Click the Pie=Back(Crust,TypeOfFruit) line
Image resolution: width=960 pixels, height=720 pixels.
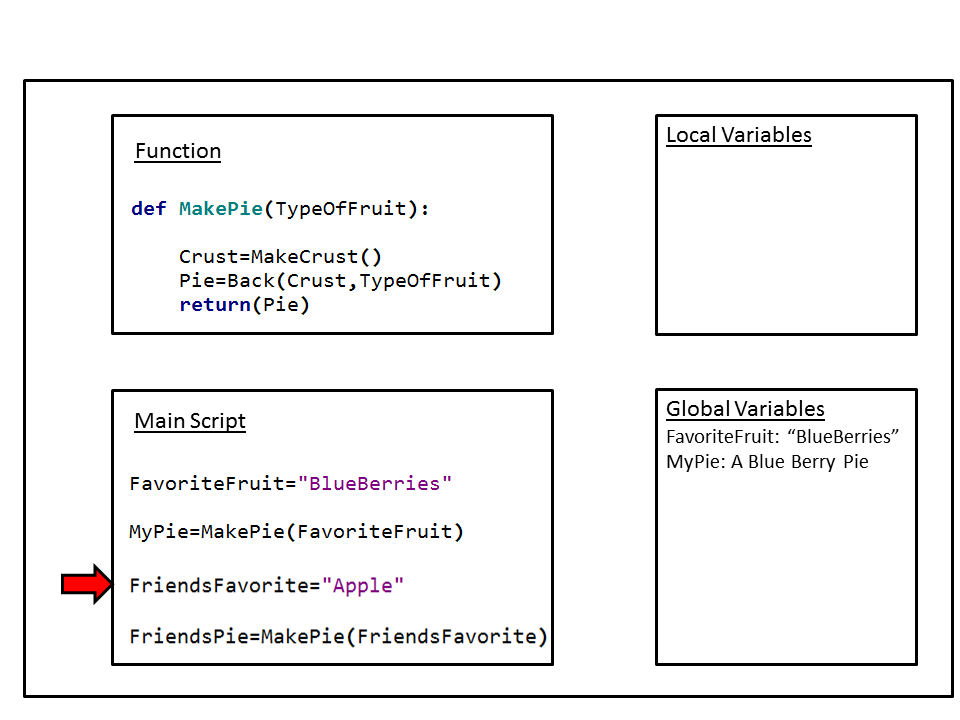point(340,281)
